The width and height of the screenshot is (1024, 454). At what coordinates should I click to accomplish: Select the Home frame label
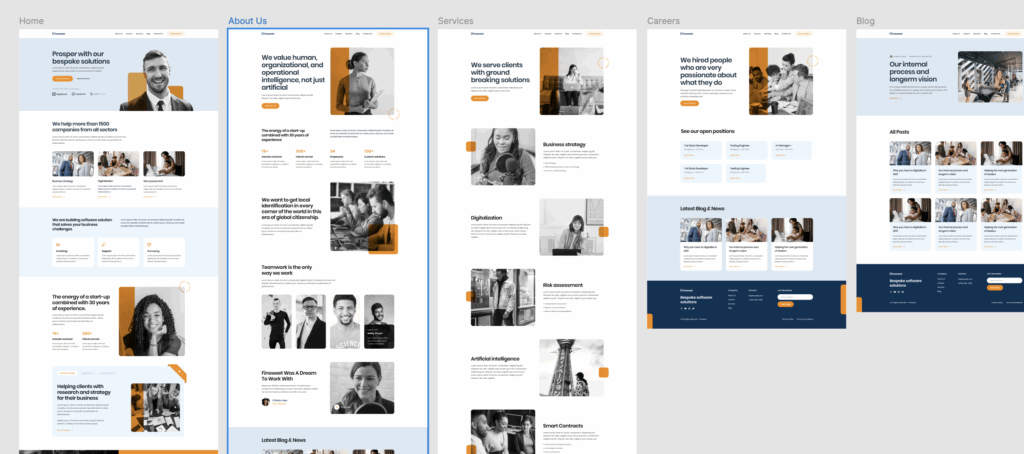point(31,21)
